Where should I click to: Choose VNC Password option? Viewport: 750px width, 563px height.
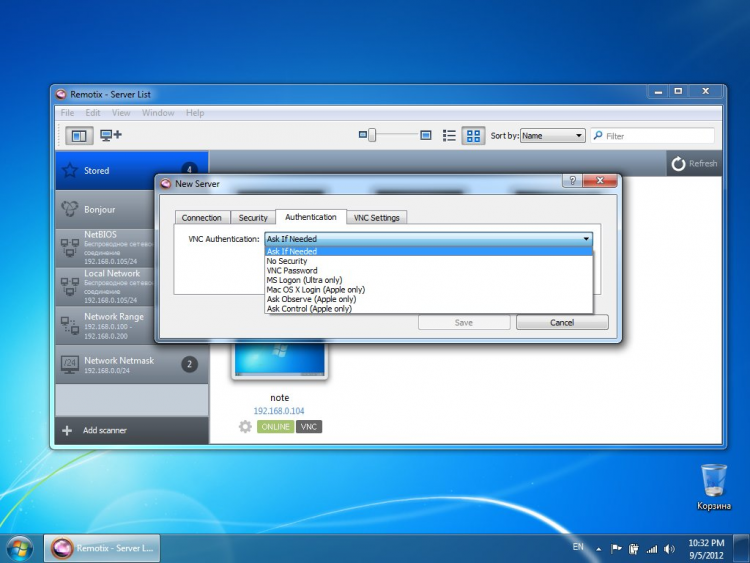(429, 271)
